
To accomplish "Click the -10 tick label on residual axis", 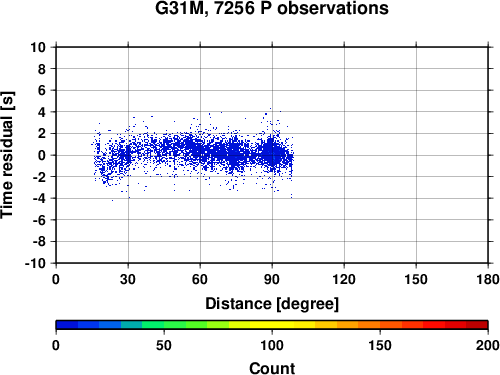I will click(35, 263).
